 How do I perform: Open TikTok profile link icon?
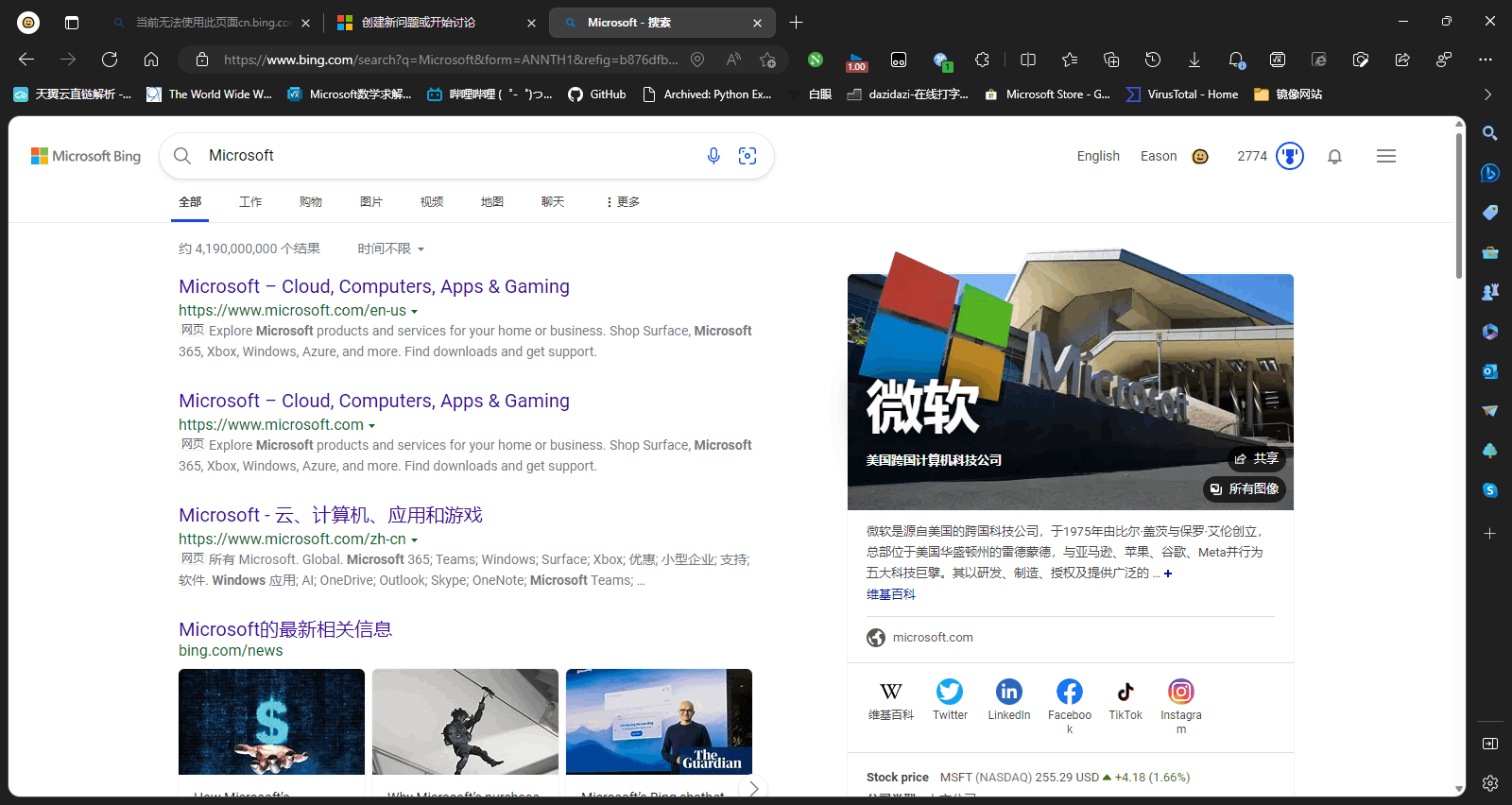(x=1125, y=692)
